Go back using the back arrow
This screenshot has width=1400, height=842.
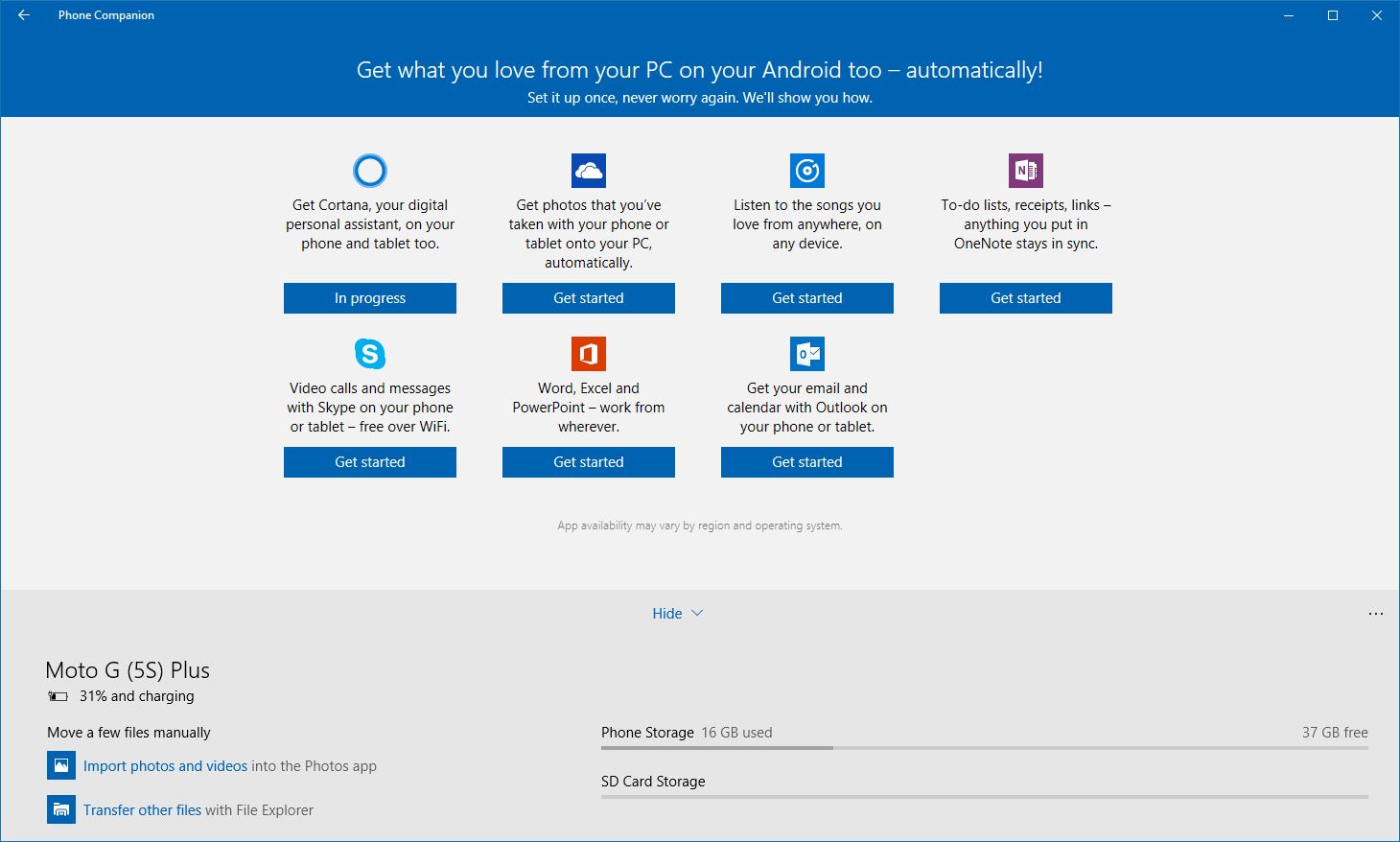[24, 15]
